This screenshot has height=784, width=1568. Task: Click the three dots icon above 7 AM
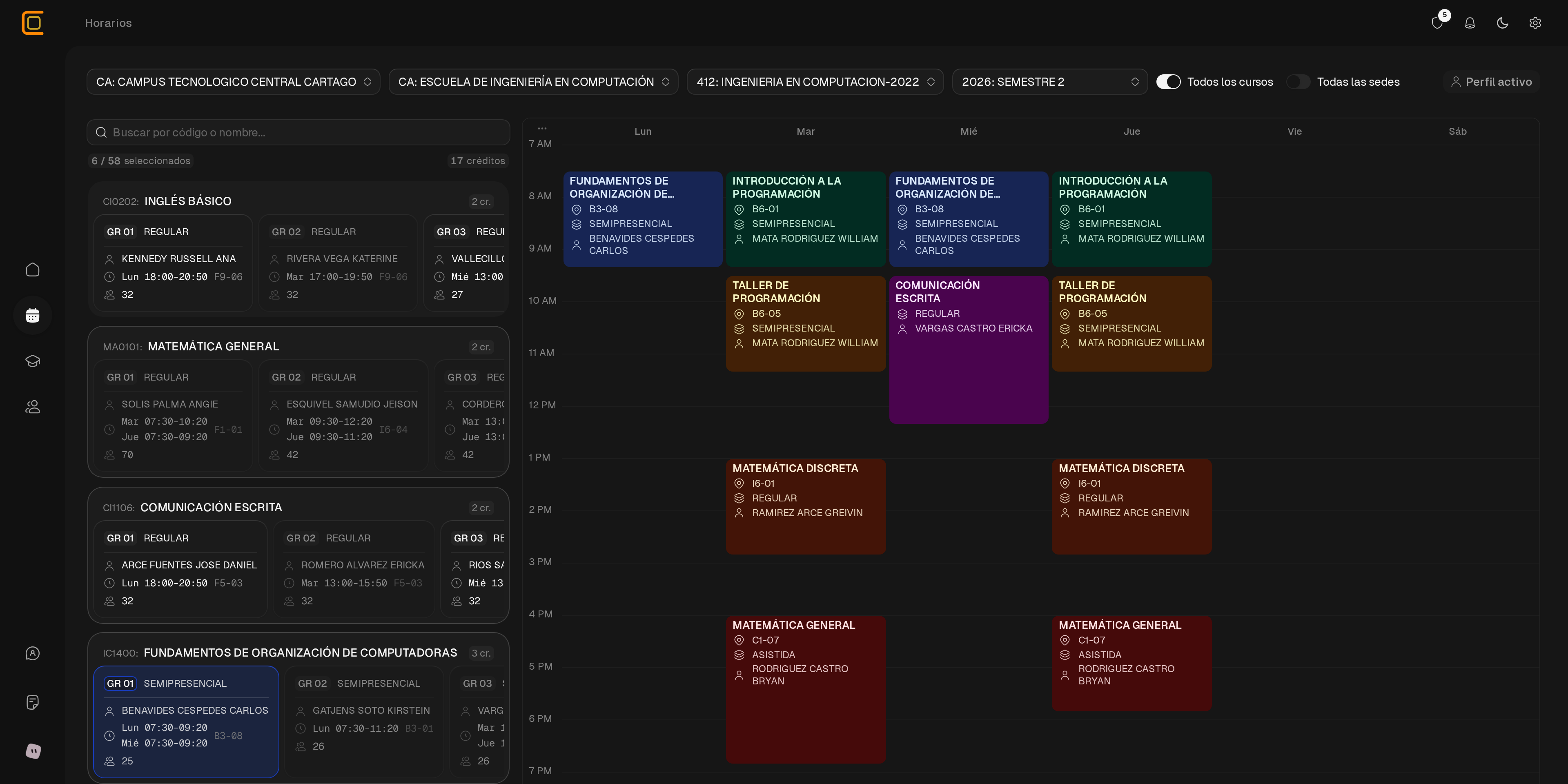pos(542,129)
